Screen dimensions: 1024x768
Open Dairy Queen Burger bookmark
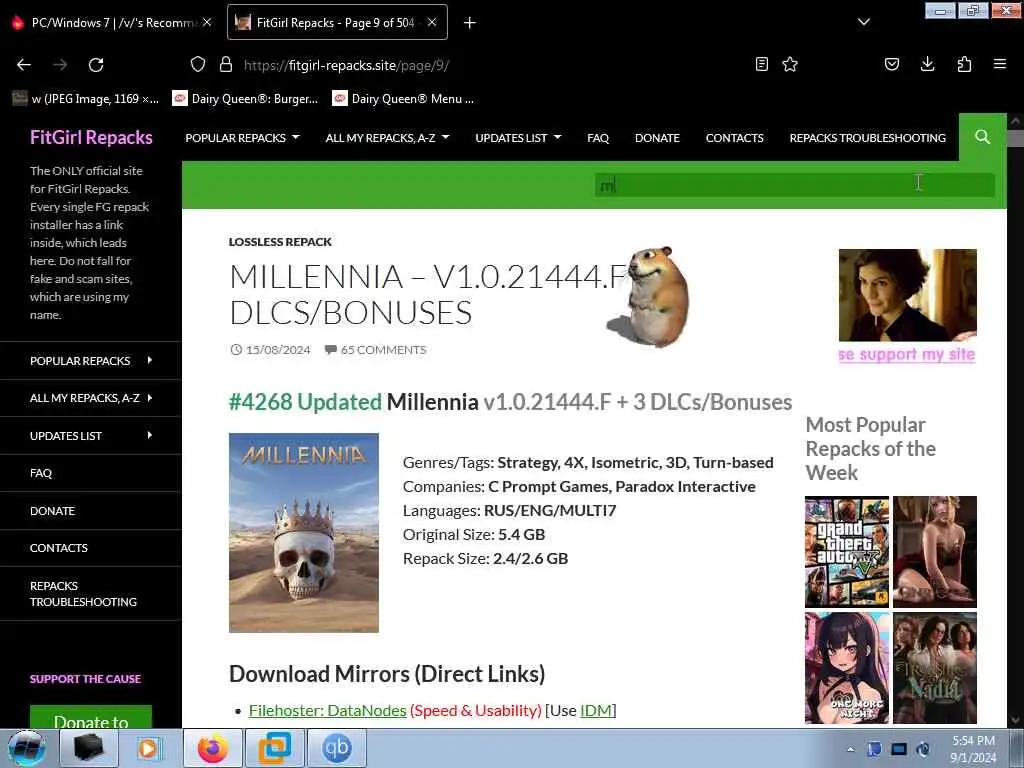(x=245, y=99)
